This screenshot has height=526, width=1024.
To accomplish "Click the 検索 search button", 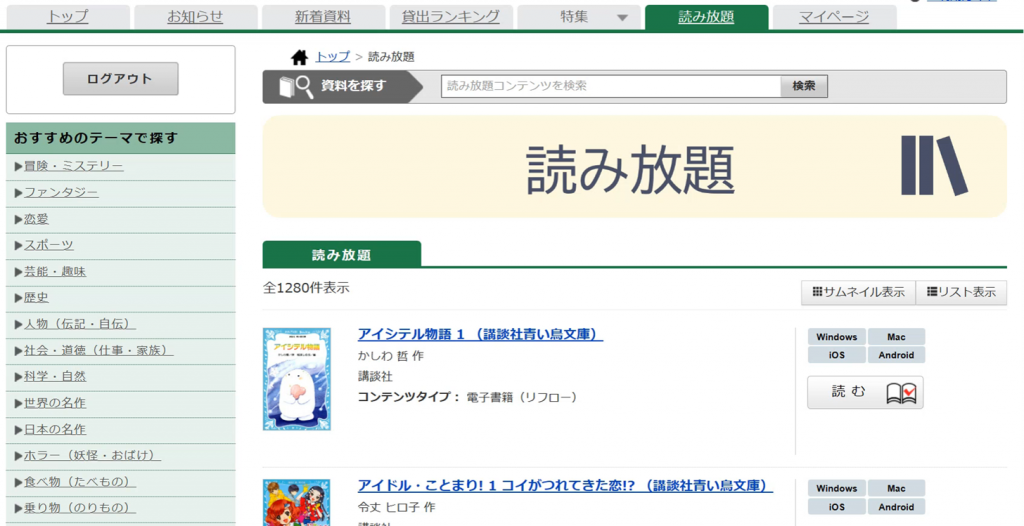I will coord(804,86).
